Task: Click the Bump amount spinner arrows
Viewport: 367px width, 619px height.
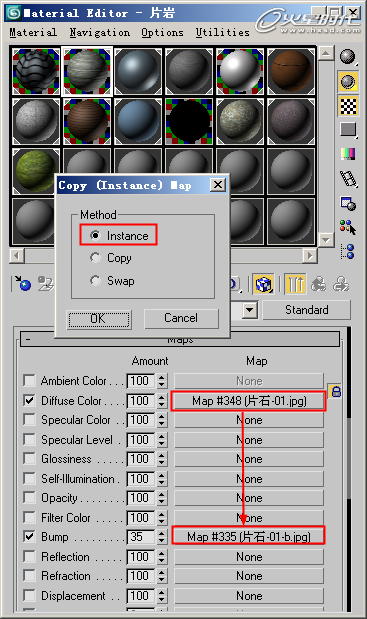Action: pyautogui.click(x=161, y=537)
